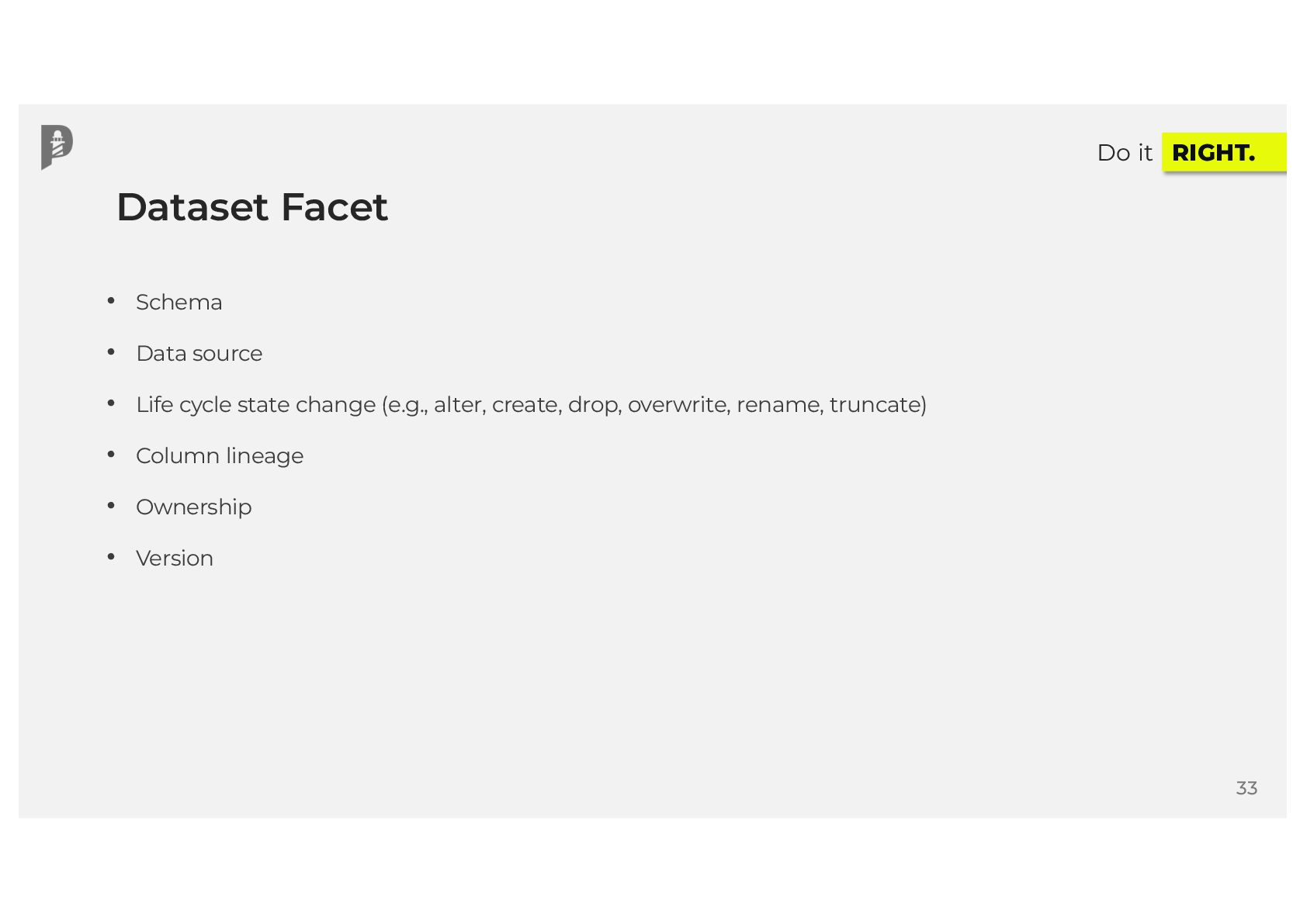1307x924 pixels.
Task: Click the bullet dot before Schema
Action: (x=111, y=300)
